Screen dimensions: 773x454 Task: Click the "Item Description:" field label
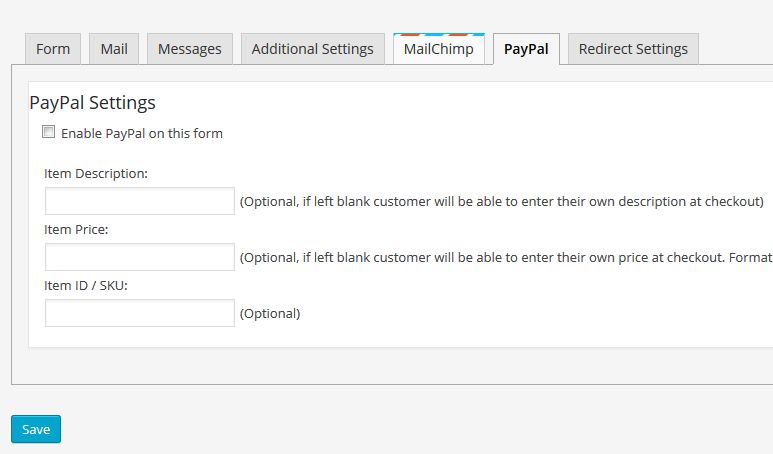click(x=96, y=174)
